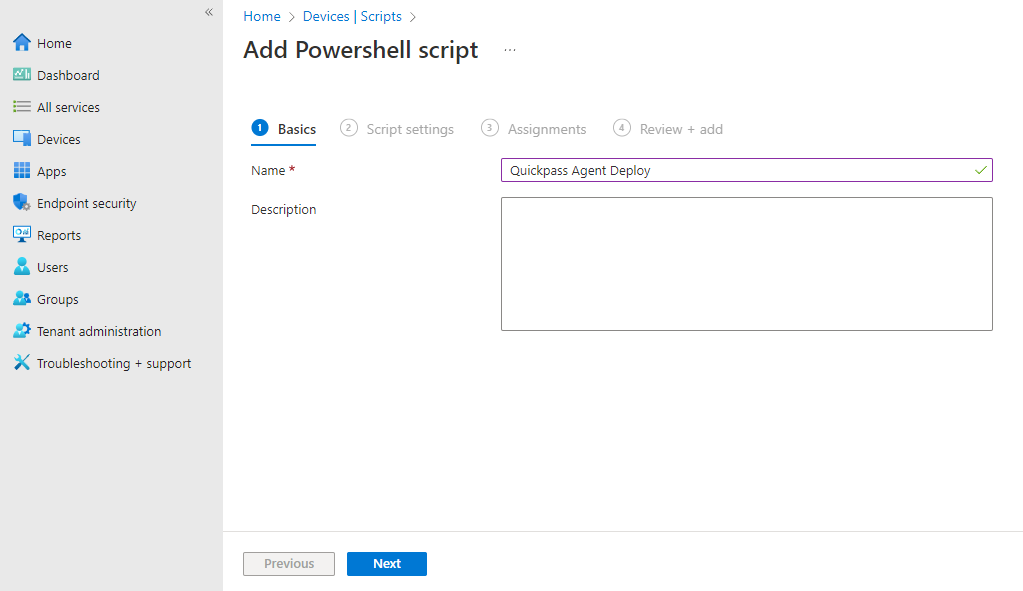Click the Previous button

click(289, 564)
